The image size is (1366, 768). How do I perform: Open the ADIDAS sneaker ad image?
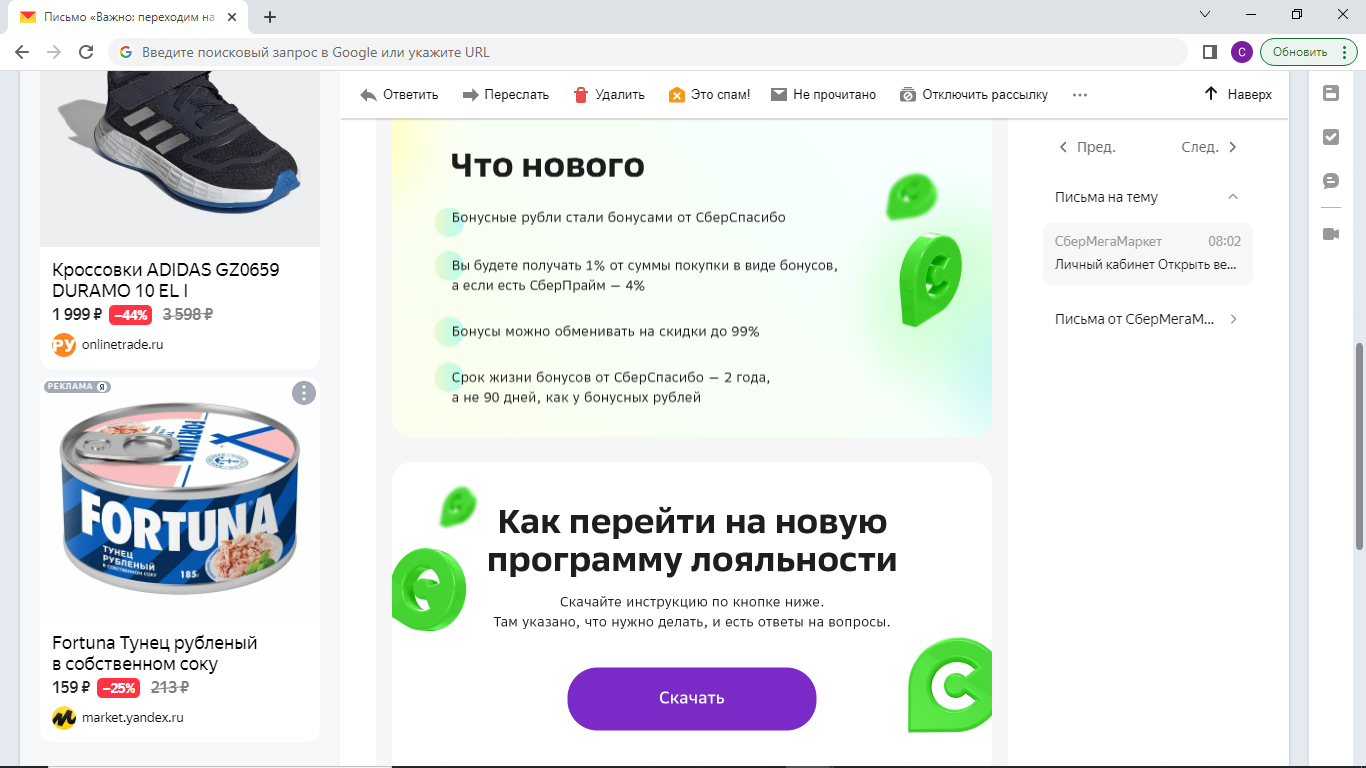(x=180, y=158)
